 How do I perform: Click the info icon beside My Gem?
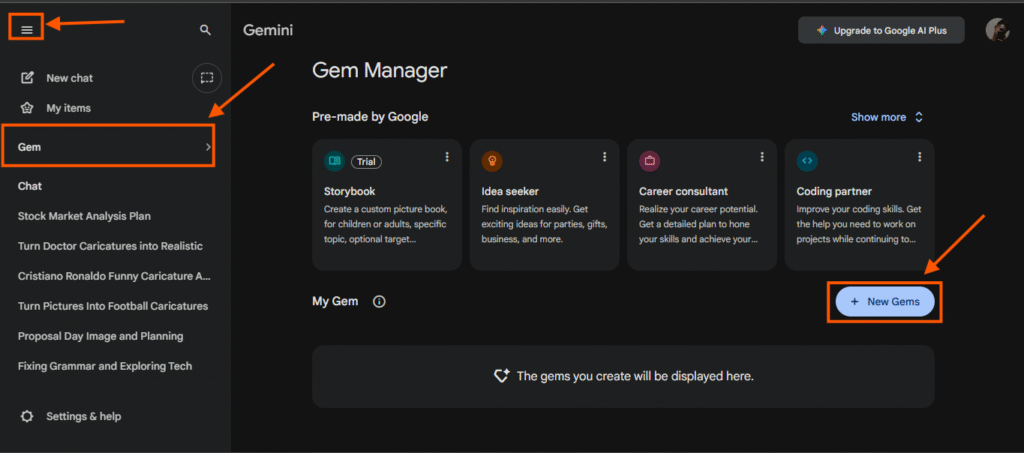379,302
